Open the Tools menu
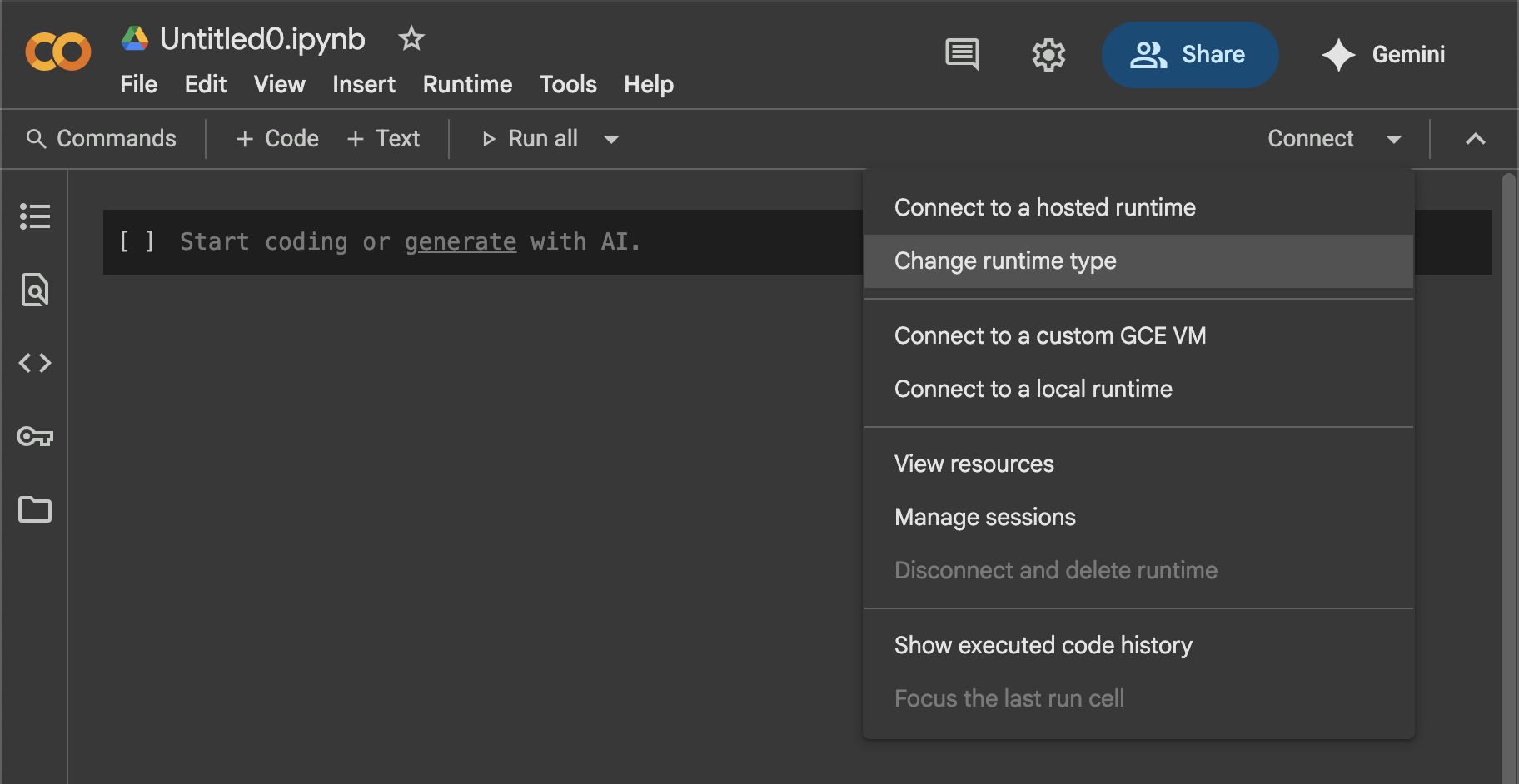The image size is (1519, 784). click(568, 84)
